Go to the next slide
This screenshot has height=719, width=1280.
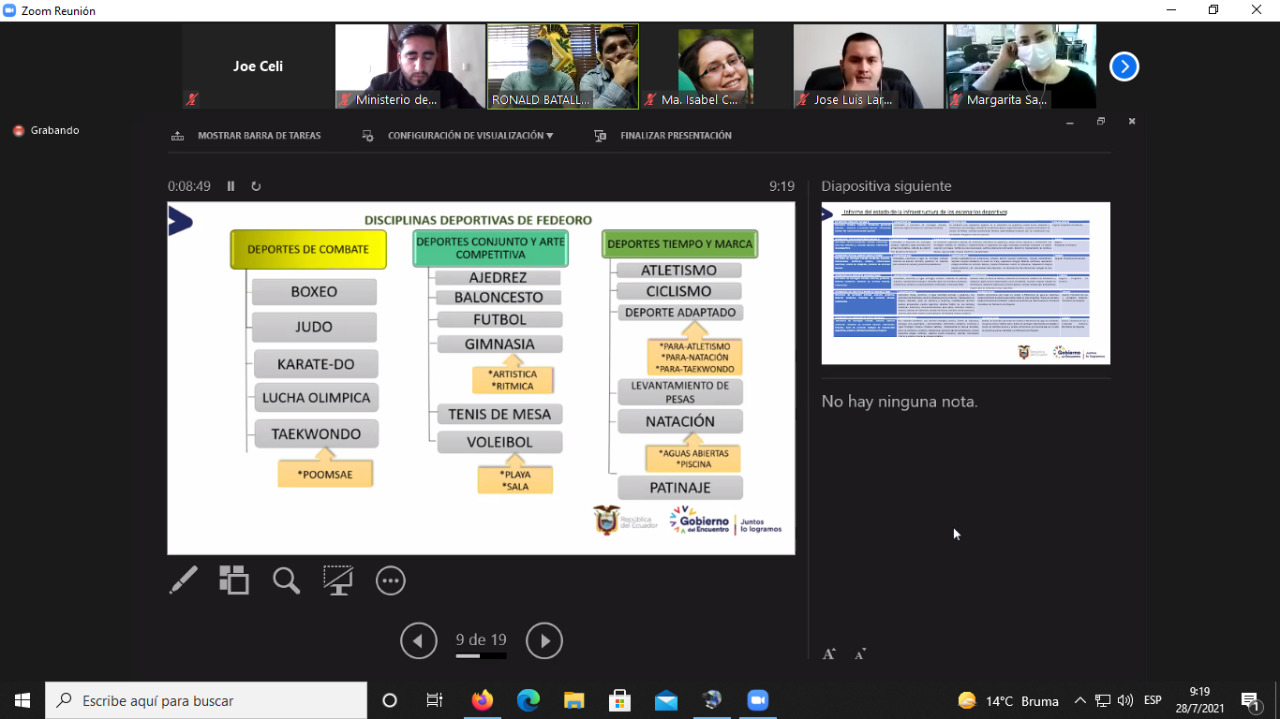coord(544,641)
